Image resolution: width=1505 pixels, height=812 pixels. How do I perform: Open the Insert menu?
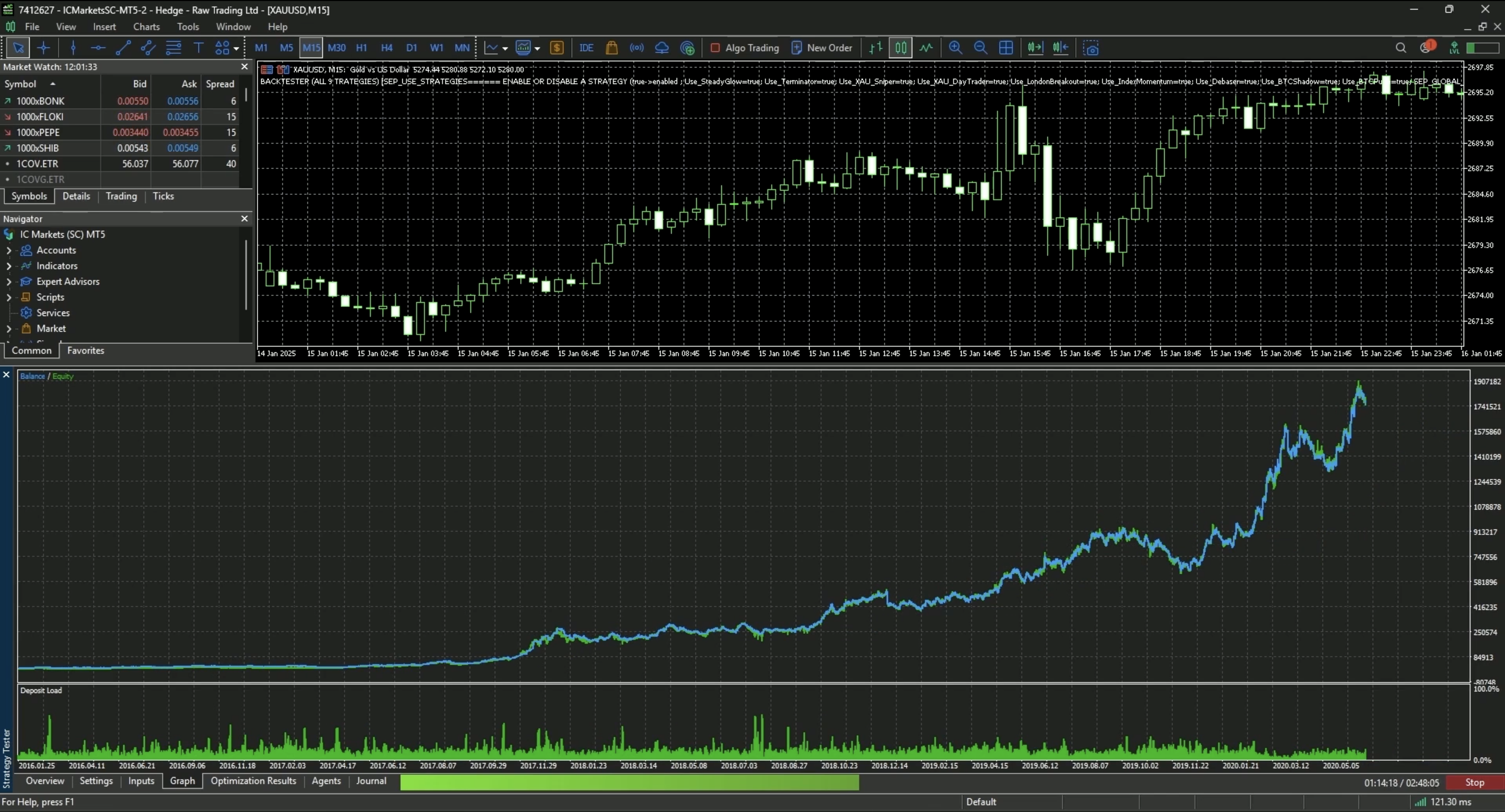point(104,27)
